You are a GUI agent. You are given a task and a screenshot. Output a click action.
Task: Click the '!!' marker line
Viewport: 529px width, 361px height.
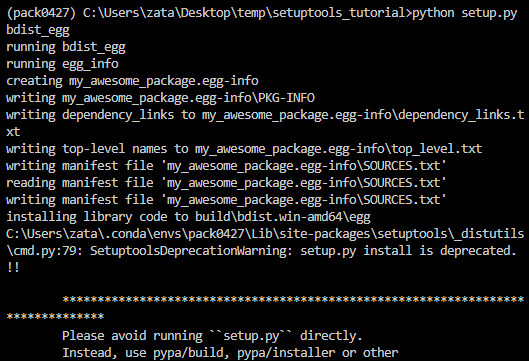[13, 268]
